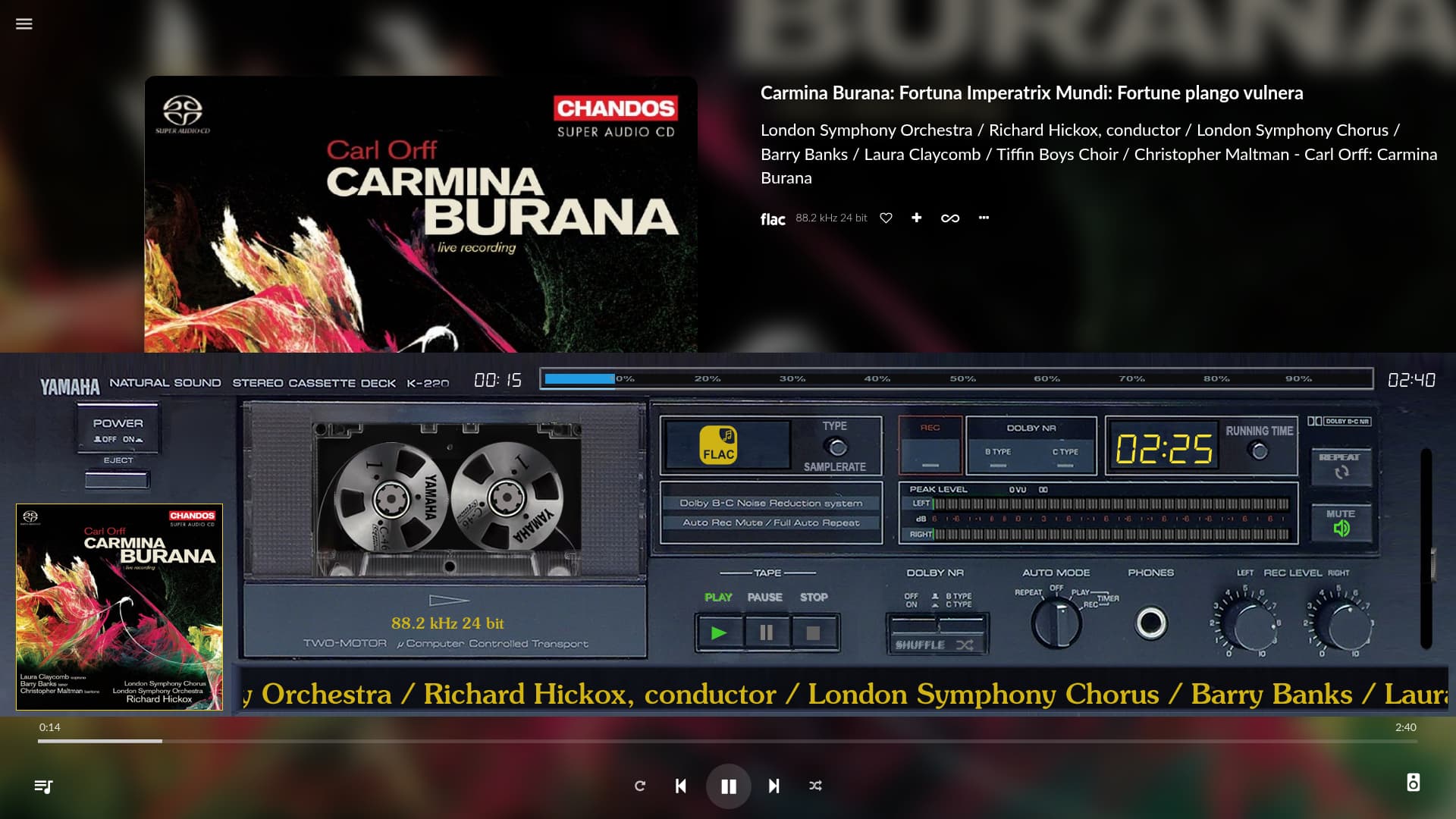Skip to next track

[x=773, y=786]
